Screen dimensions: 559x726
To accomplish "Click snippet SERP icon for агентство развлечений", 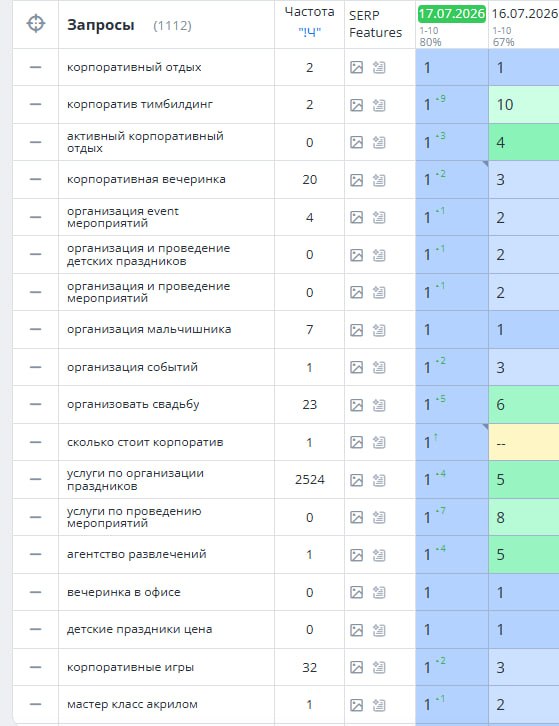I will click(379, 555).
